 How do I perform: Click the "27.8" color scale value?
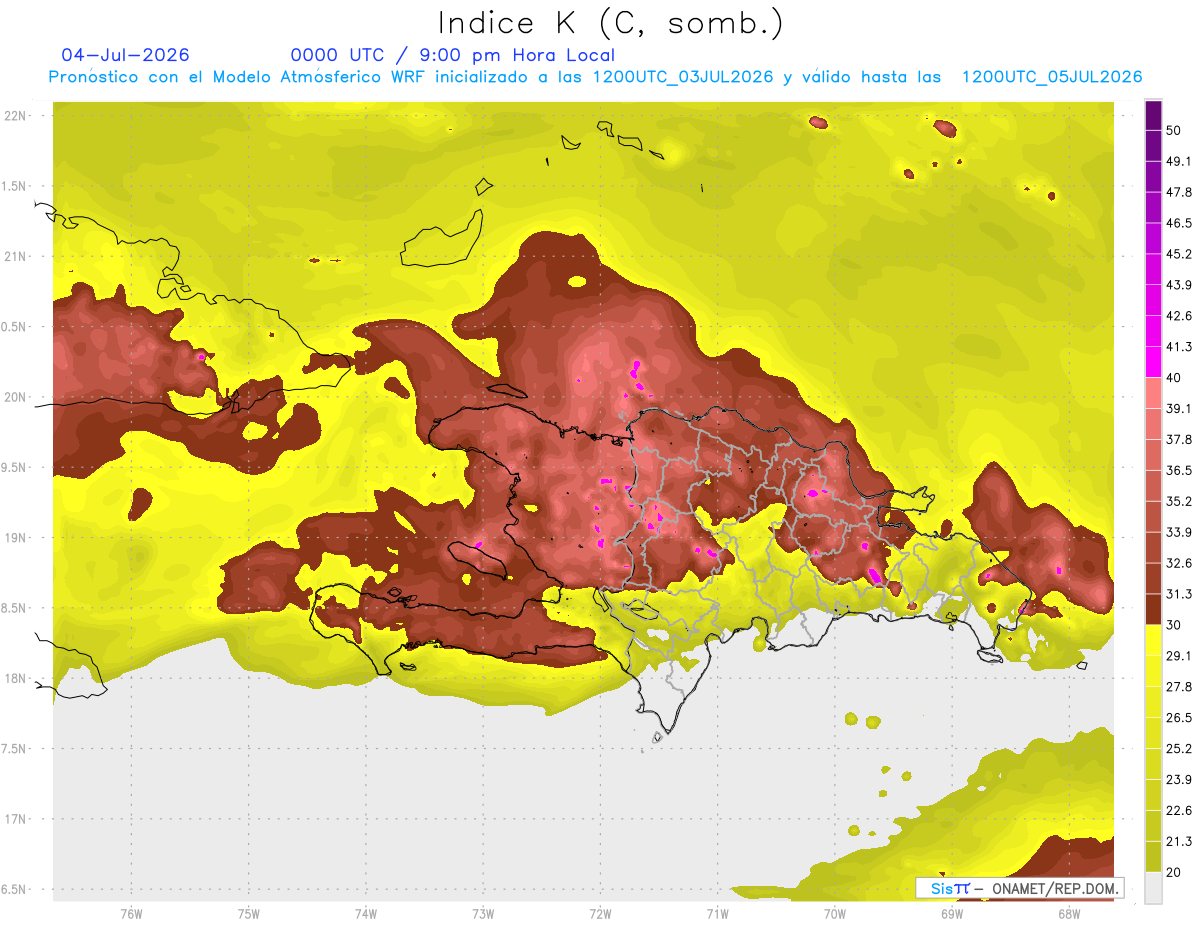click(1179, 686)
